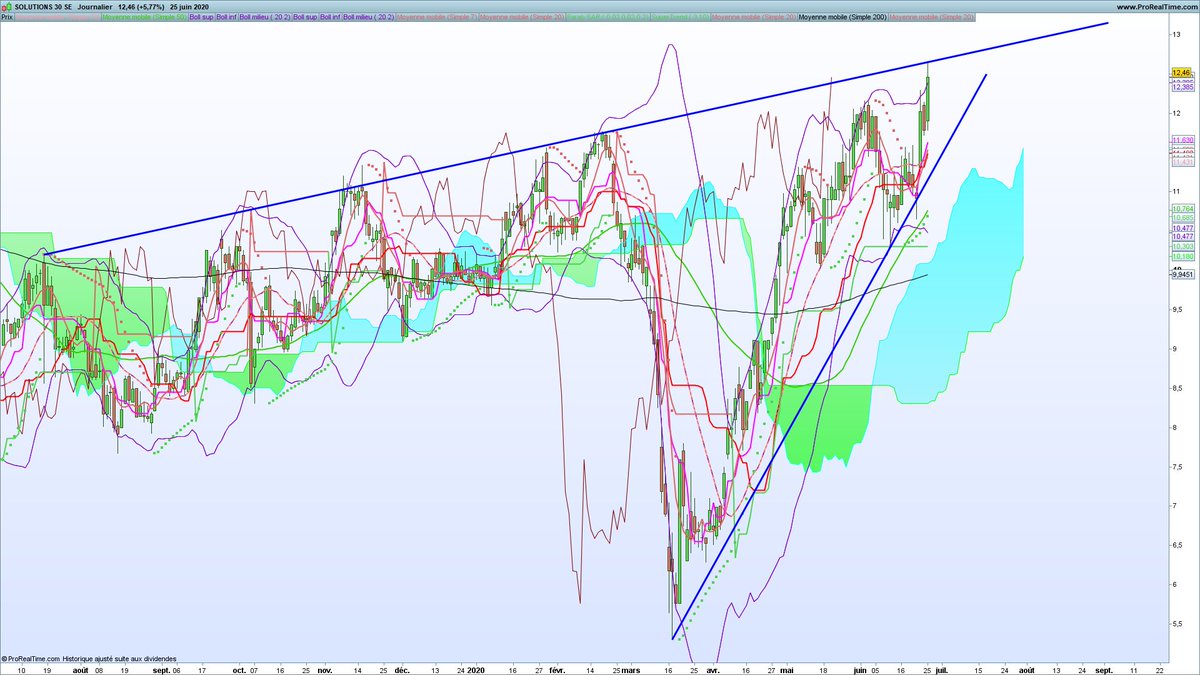This screenshot has width=1200, height=675.
Task: Click the magenta 11,630 price tag
Action: 1182,140
